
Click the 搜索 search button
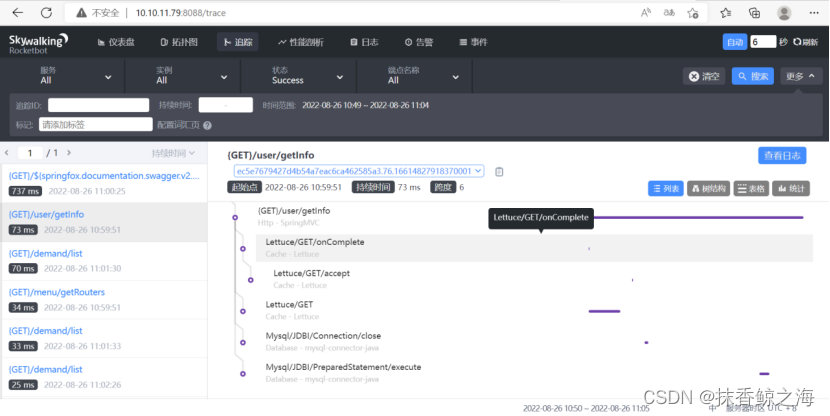tap(753, 76)
